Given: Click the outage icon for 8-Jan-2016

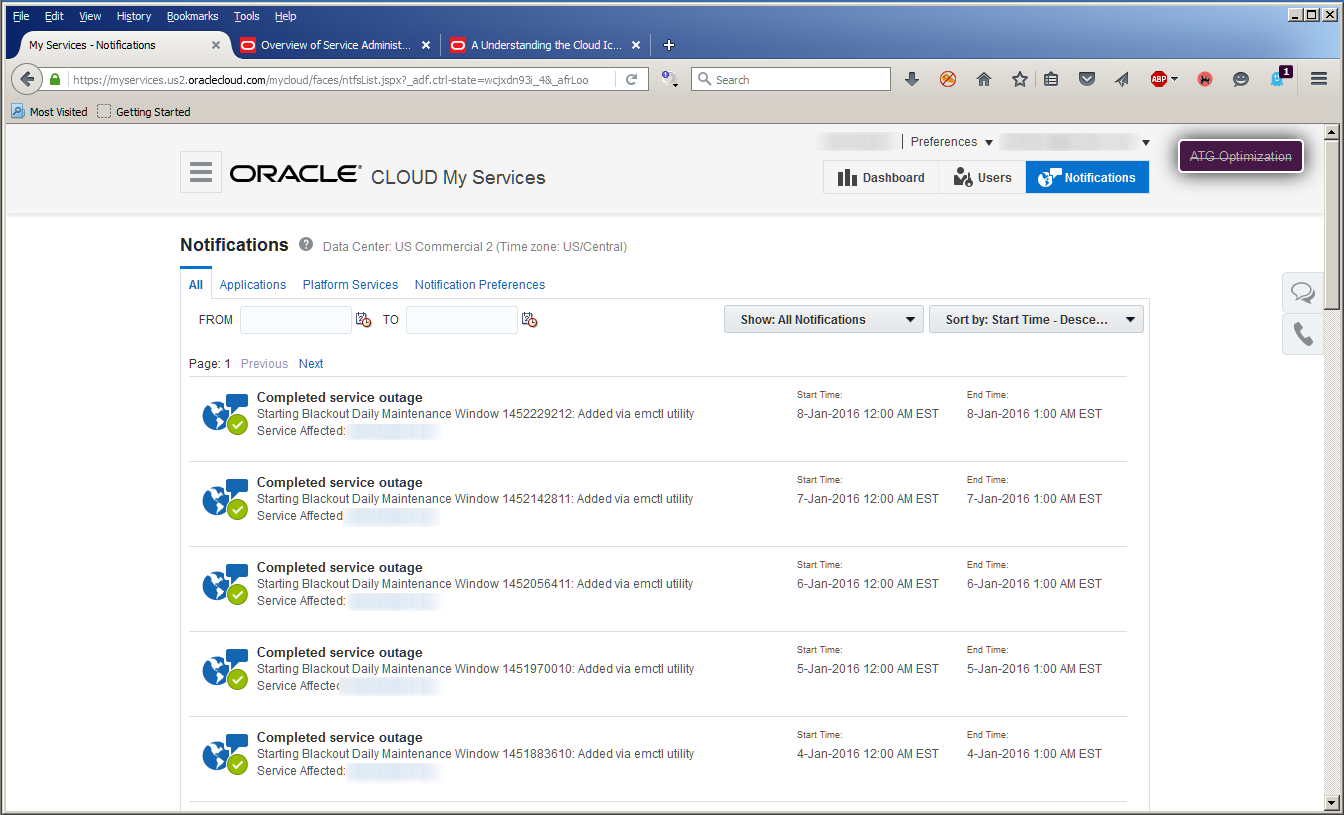Looking at the screenshot, I should point(225,413).
